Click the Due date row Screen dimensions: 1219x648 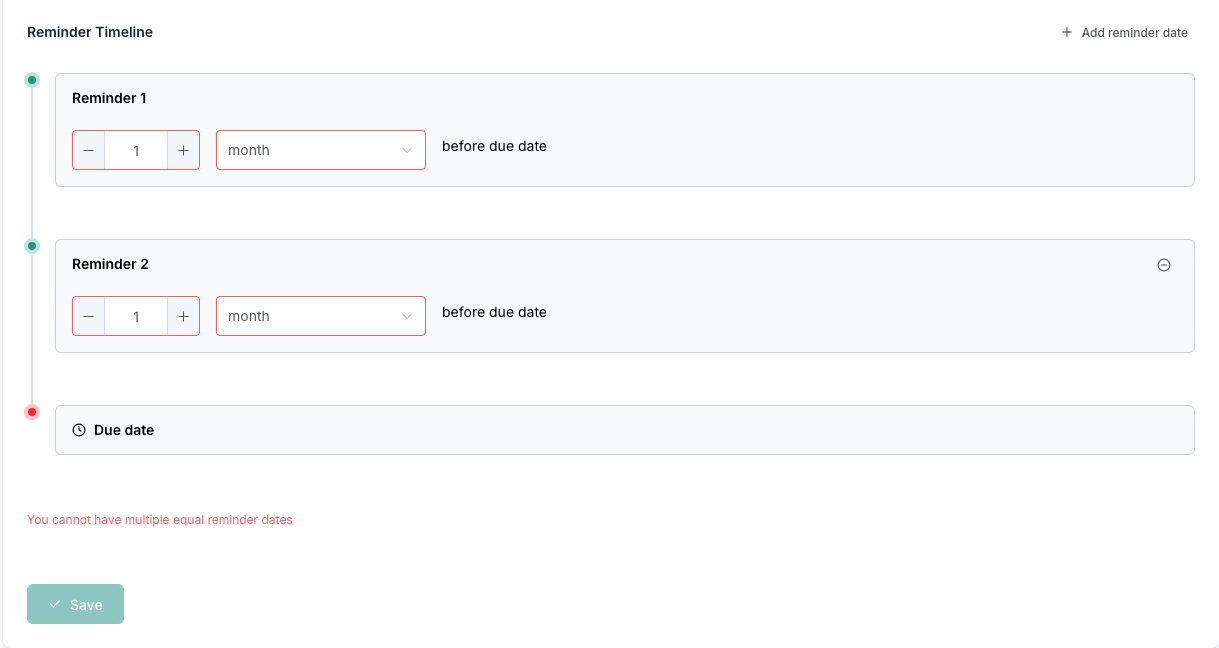click(x=624, y=430)
